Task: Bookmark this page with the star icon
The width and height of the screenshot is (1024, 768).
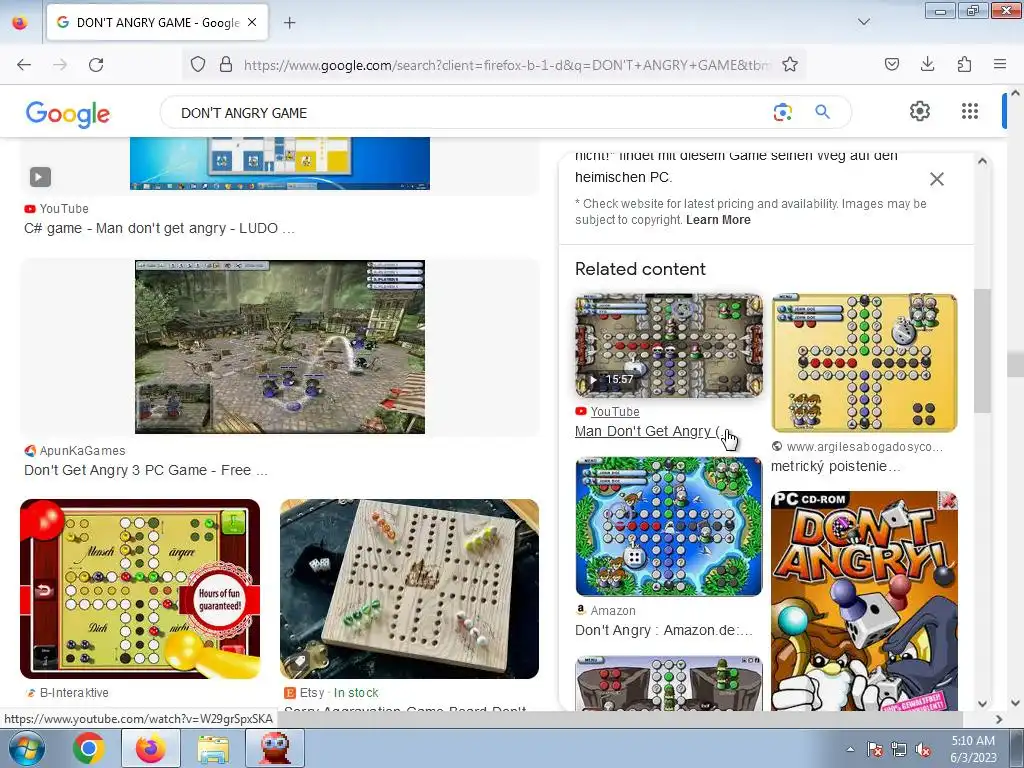Action: pos(790,64)
